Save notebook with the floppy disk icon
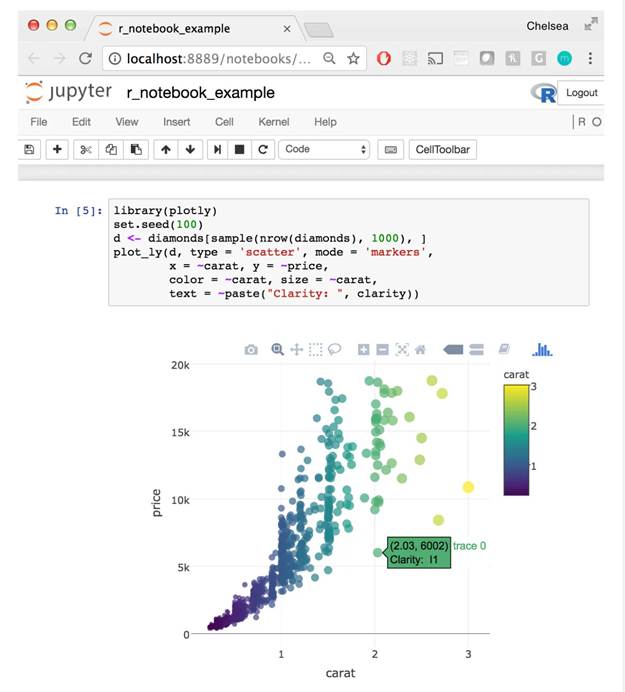Image resolution: width=625 pixels, height=692 pixels. click(x=29, y=149)
